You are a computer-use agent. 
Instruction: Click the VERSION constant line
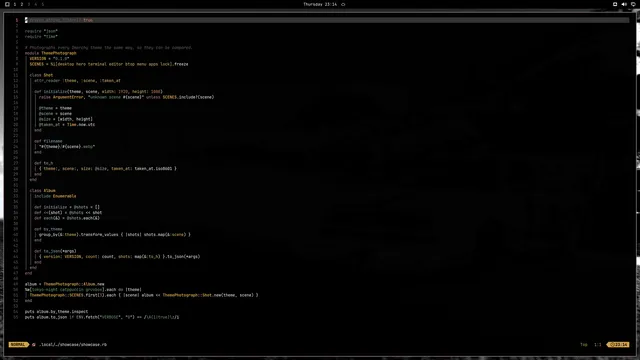pyautogui.click(x=49, y=59)
